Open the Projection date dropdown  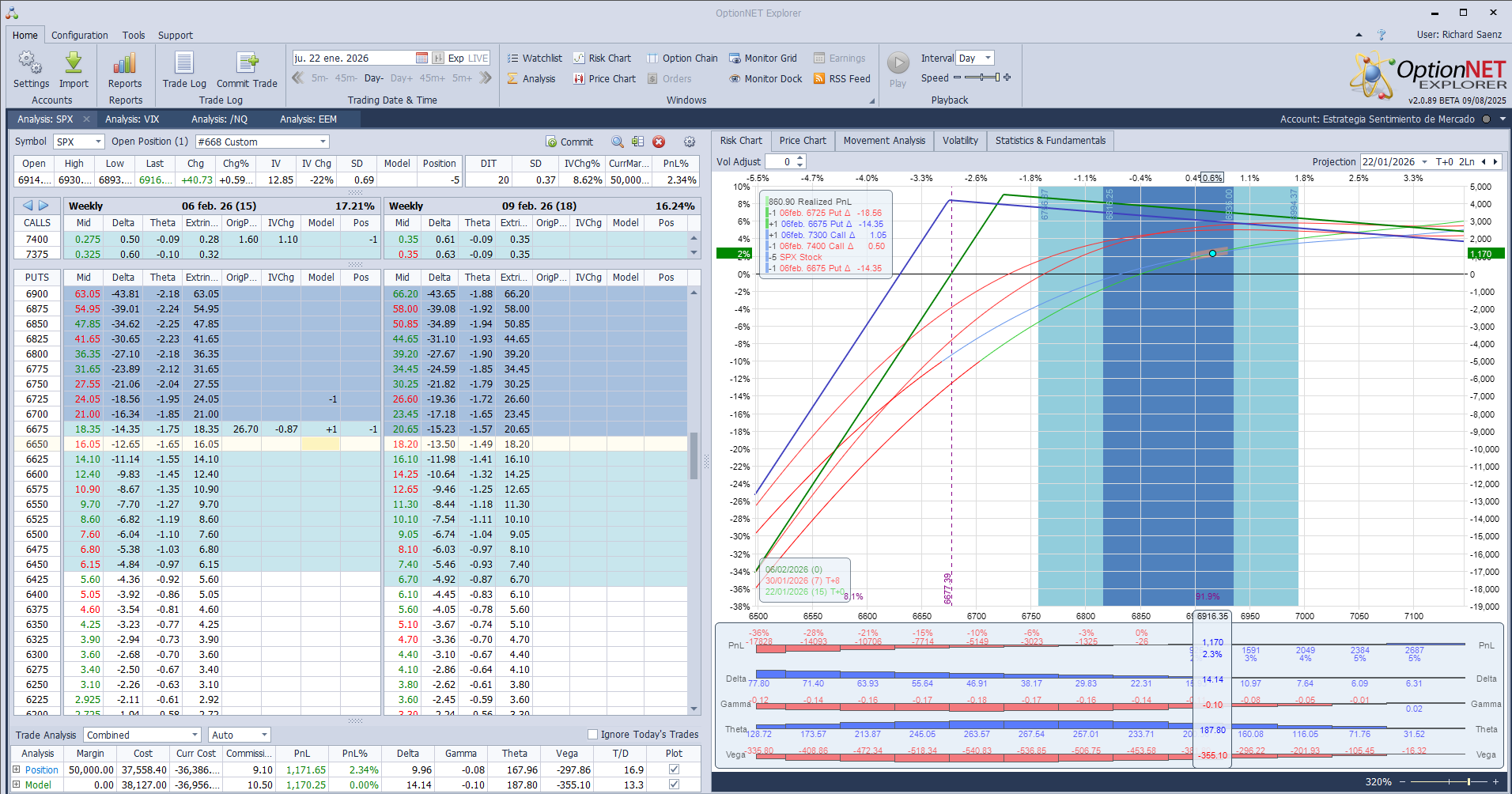(1425, 161)
